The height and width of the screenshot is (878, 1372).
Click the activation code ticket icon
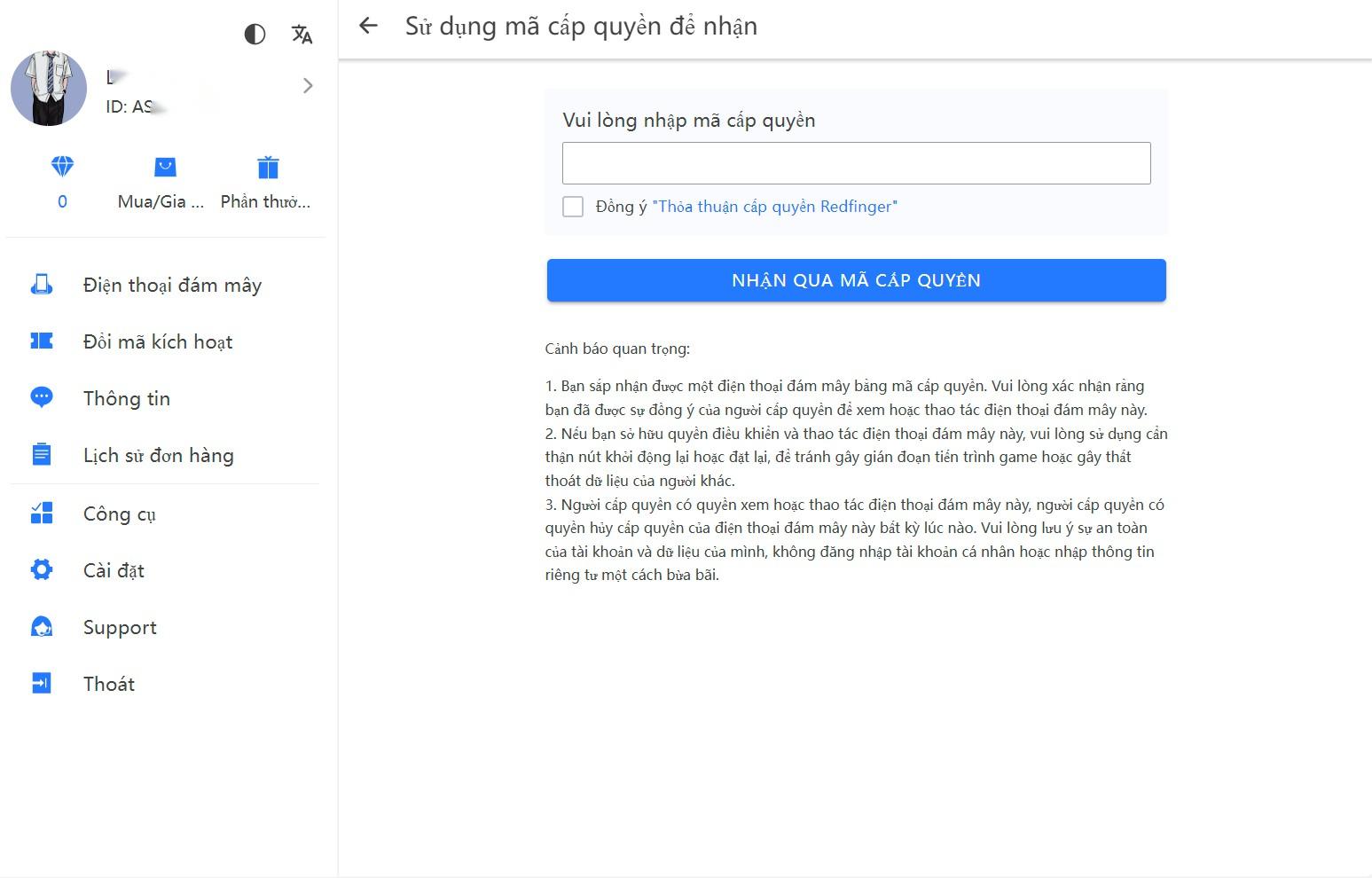coord(42,341)
